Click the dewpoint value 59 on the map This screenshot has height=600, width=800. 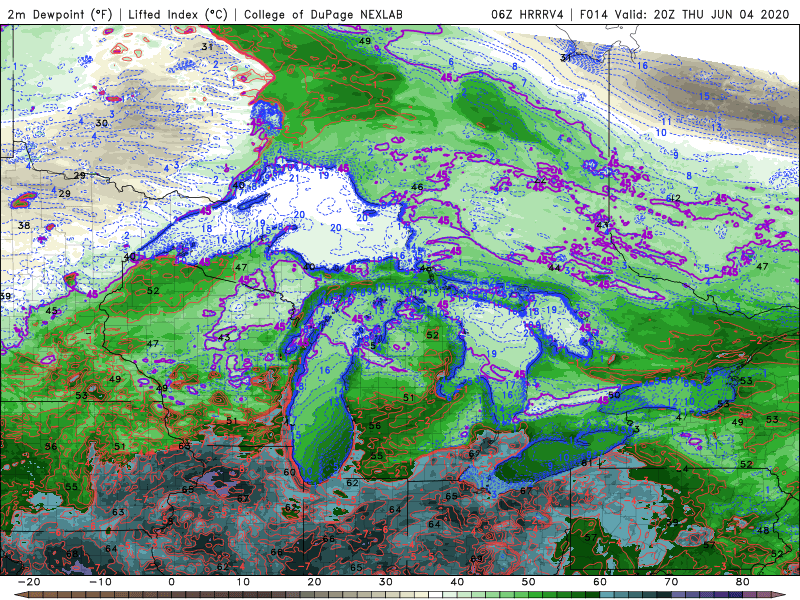tap(672, 522)
